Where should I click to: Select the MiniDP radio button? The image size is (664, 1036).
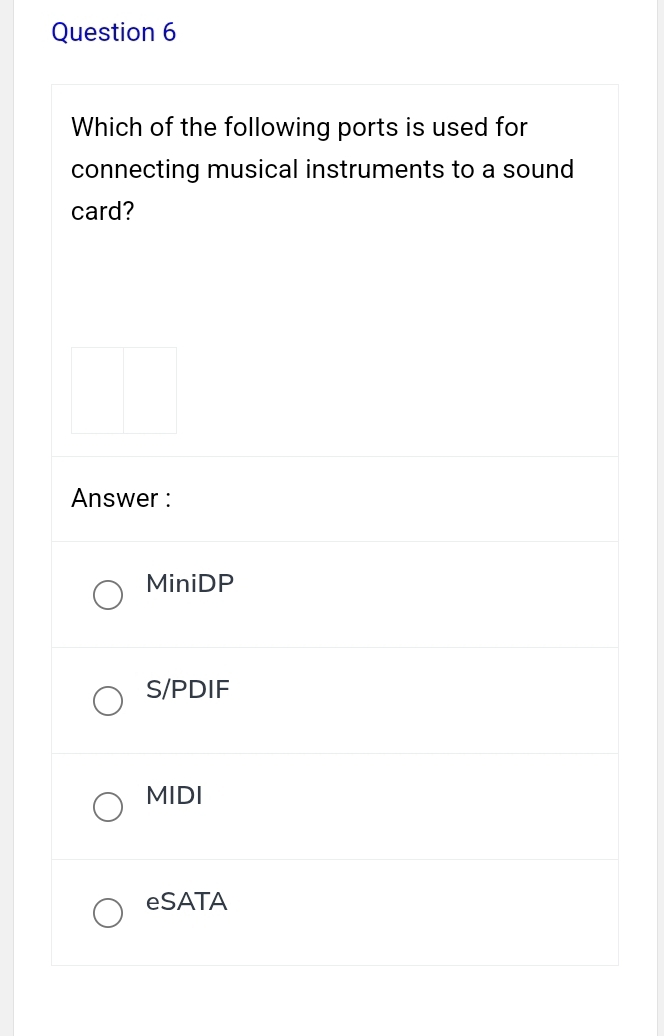(x=108, y=595)
